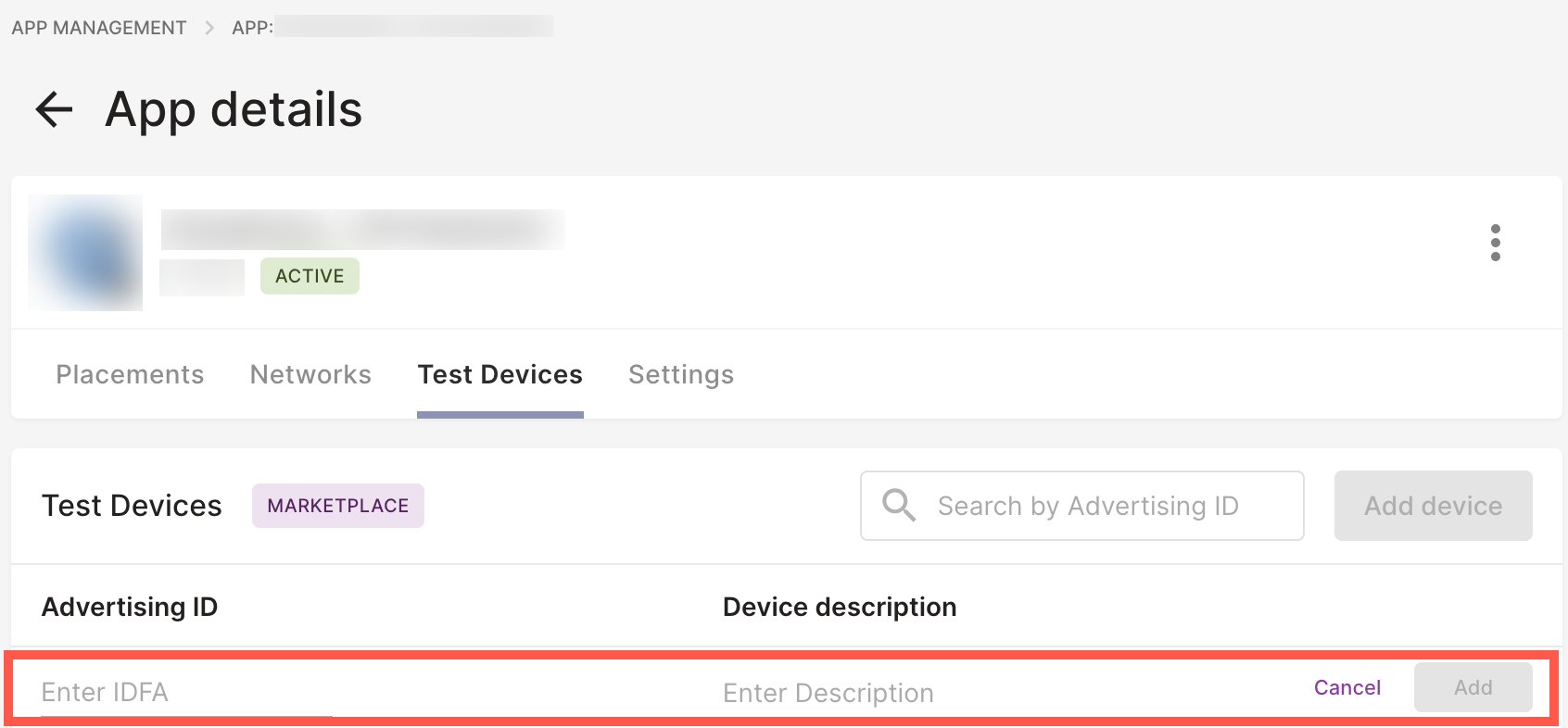Click the app icon thumbnail
Viewport: 1568px width, 728px height.
[x=84, y=252]
